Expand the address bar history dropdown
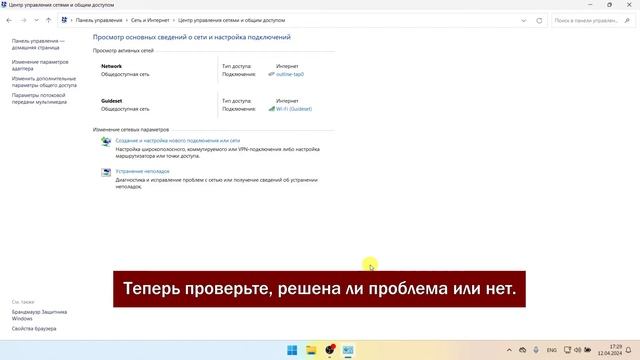The height and width of the screenshot is (360, 640). 524,20
